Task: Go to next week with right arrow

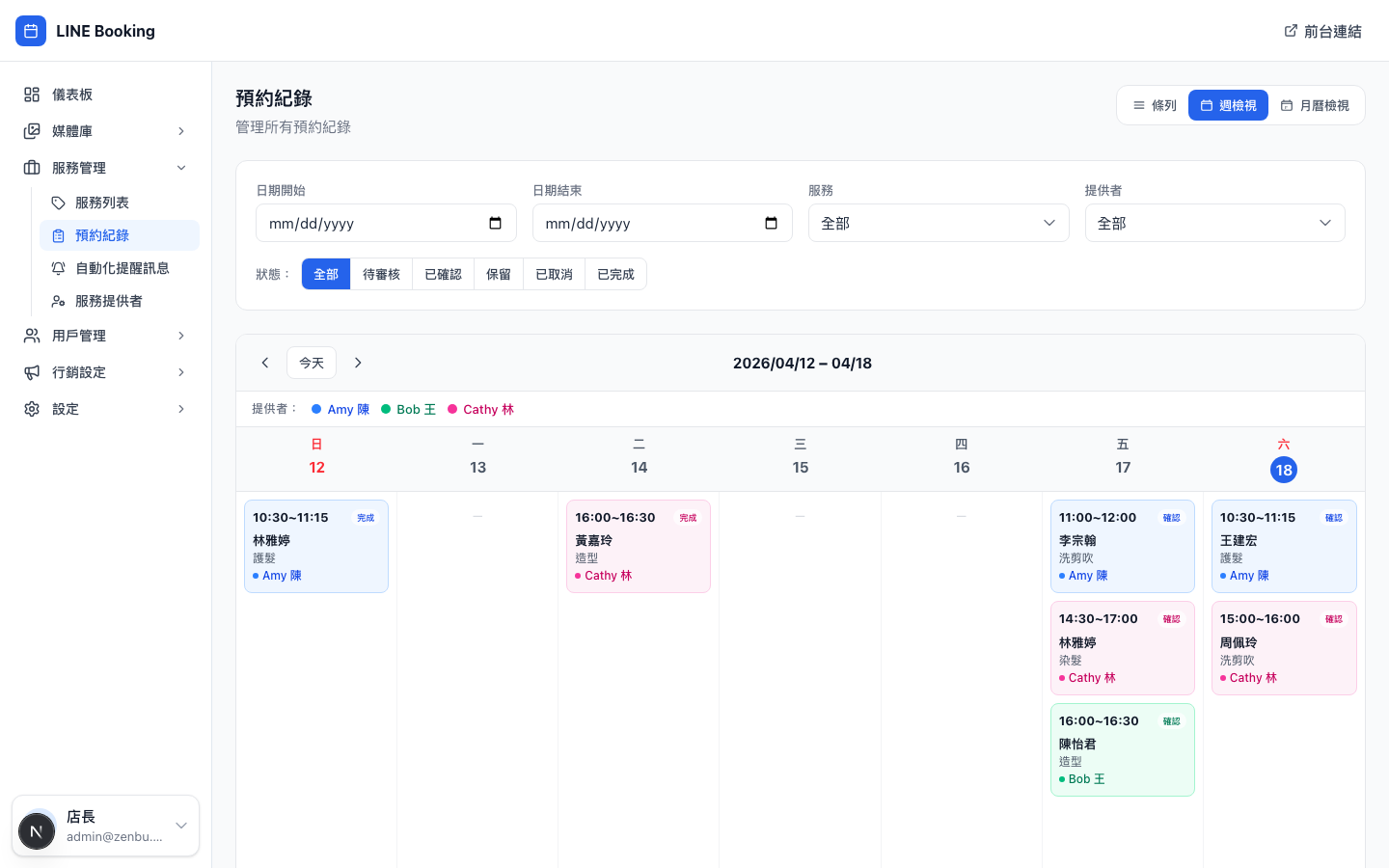Action: [x=358, y=363]
